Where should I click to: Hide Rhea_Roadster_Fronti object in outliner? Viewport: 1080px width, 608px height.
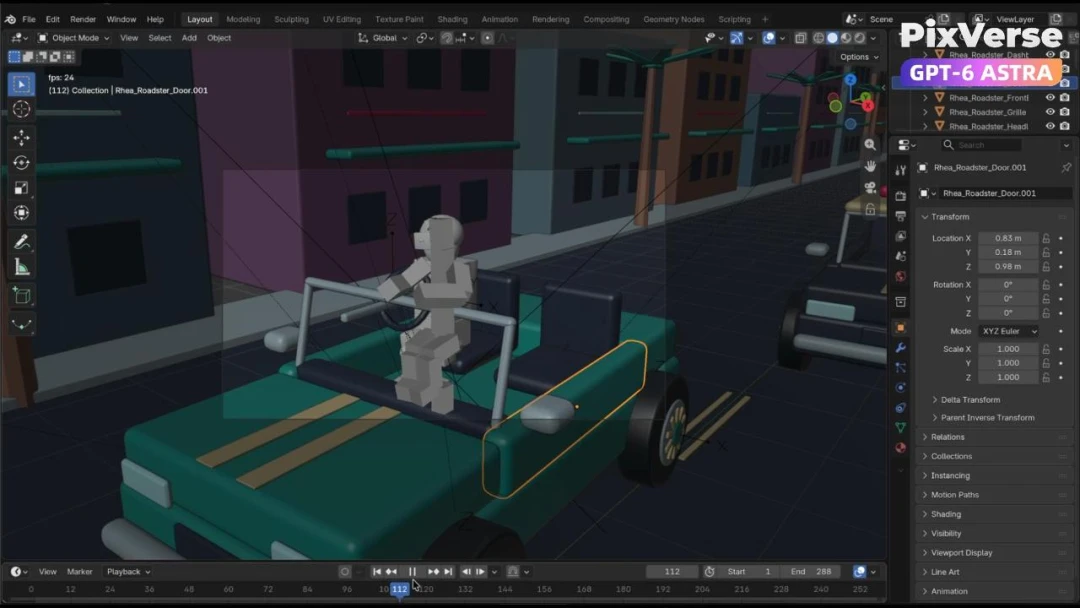[1050, 98]
